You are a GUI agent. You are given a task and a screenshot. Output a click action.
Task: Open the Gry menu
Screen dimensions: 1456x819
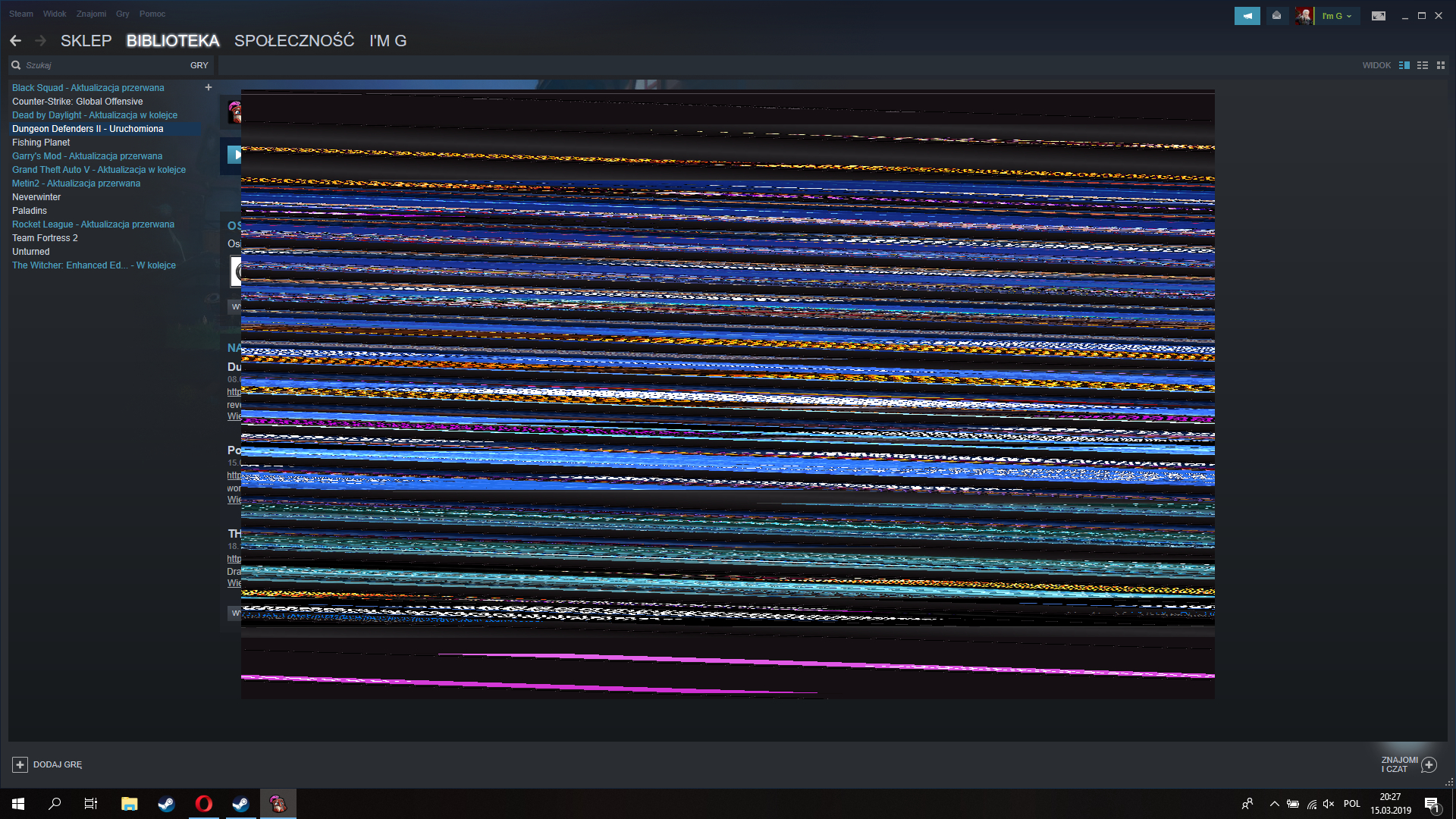point(123,14)
